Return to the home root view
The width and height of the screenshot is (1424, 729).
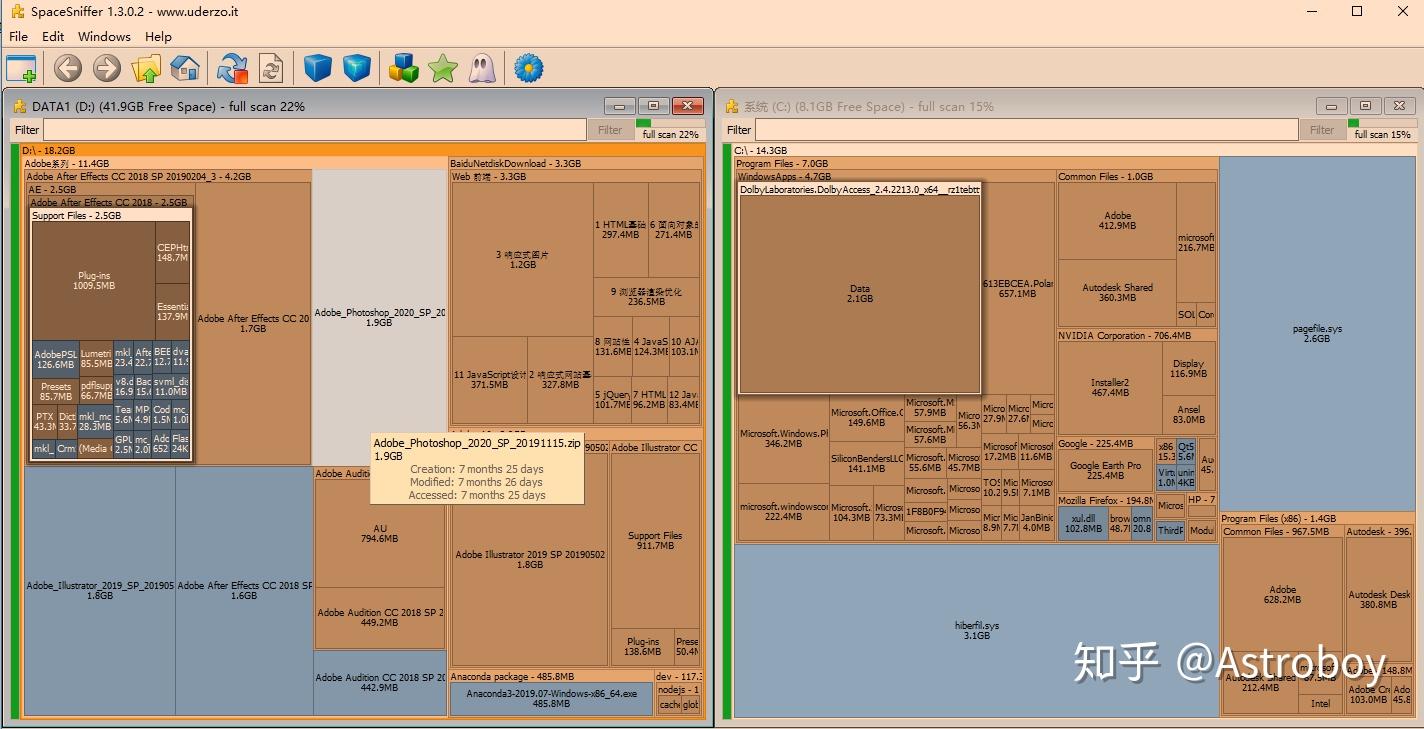coord(185,68)
